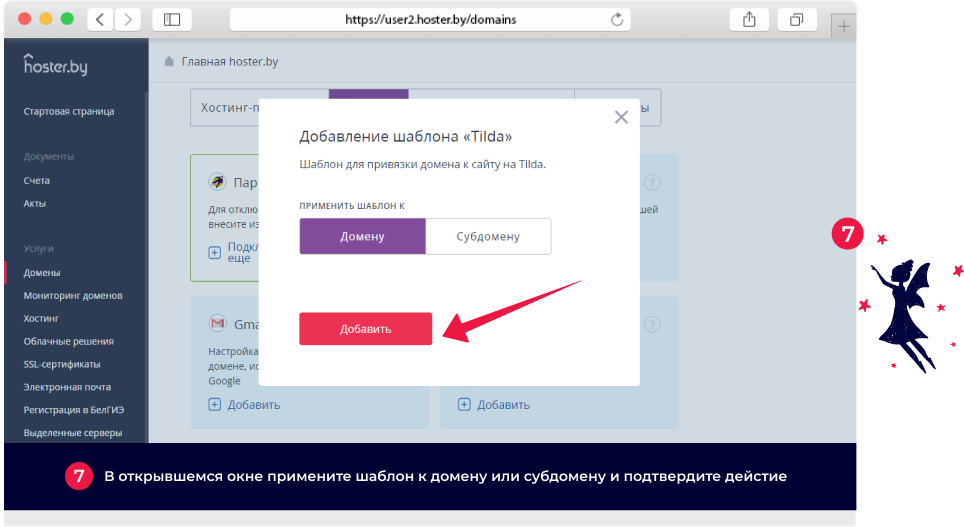Click the macOS green fullscreen button
Image resolution: width=964 pixels, height=527 pixels.
tap(67, 18)
